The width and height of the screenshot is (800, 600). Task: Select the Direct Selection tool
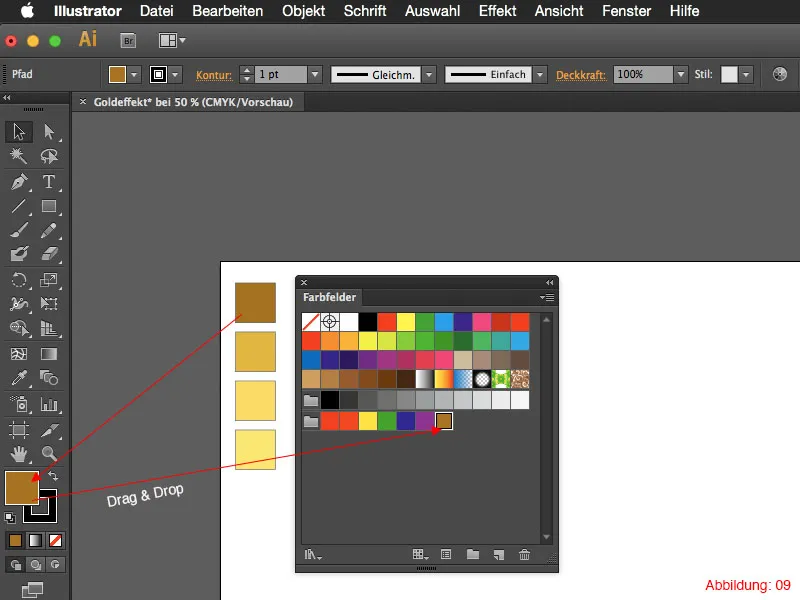click(49, 132)
